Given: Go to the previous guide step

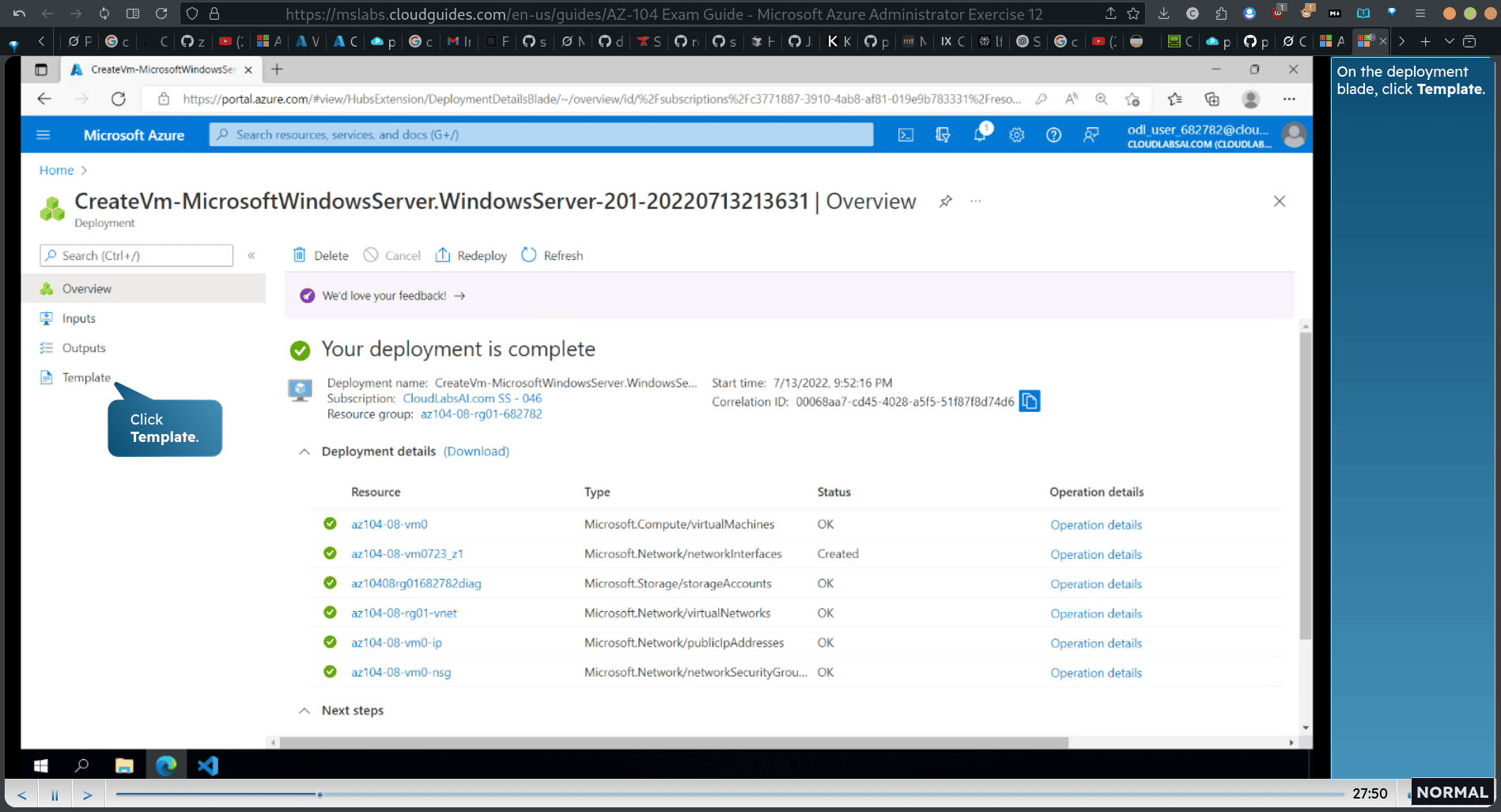Looking at the screenshot, I should (22, 795).
